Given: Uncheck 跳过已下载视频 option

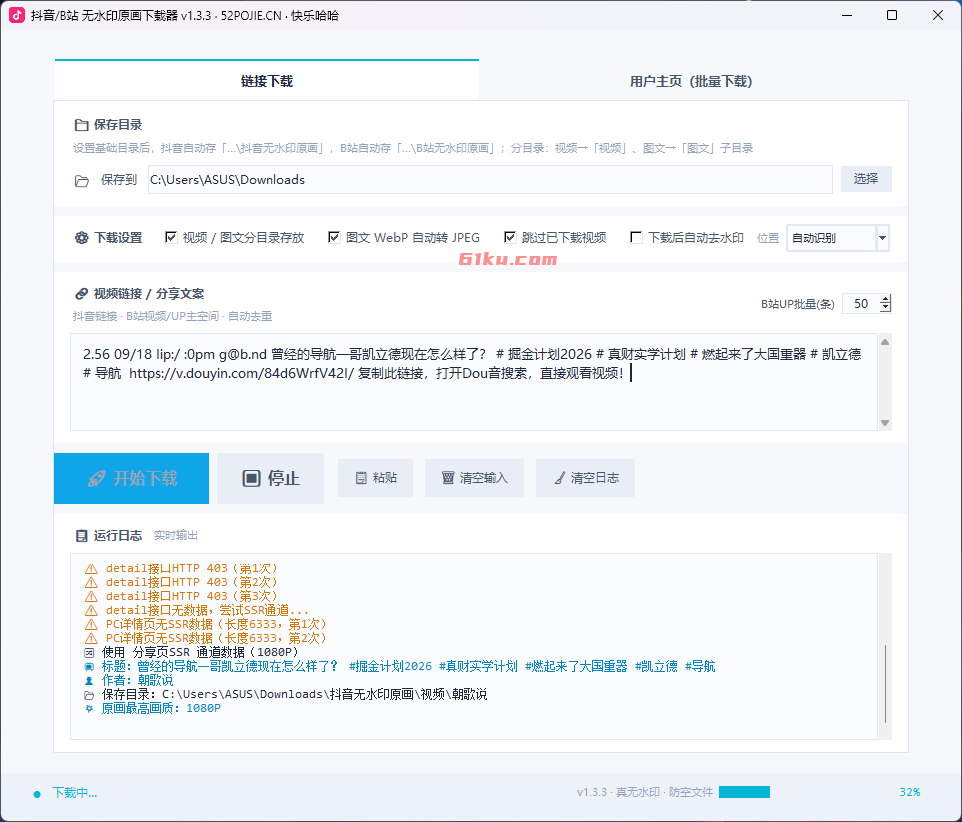Looking at the screenshot, I should [510, 237].
